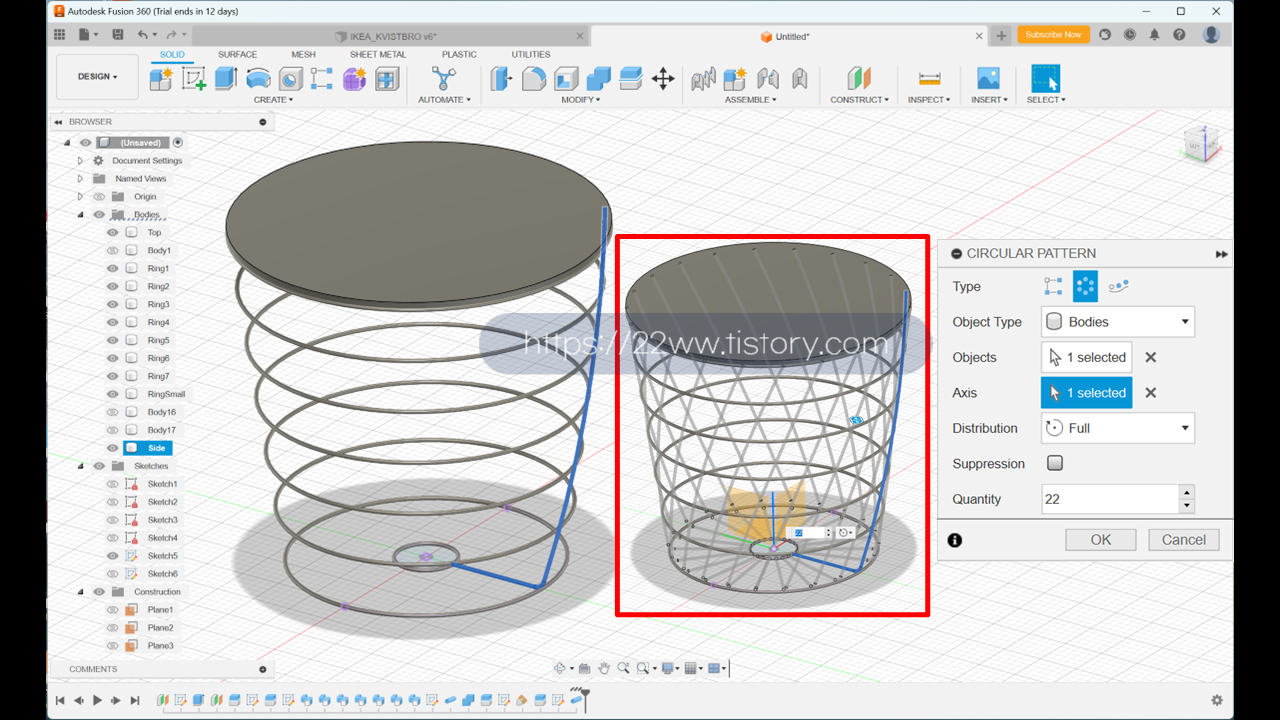Toggle visibility of Plane2

pyautogui.click(x=112, y=628)
